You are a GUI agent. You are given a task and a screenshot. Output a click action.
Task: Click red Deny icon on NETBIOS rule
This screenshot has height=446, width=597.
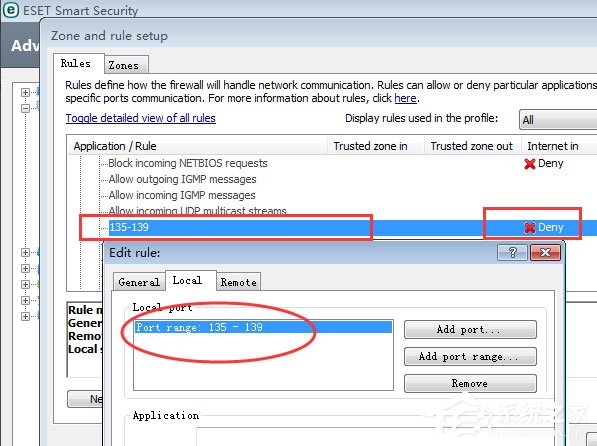point(529,164)
